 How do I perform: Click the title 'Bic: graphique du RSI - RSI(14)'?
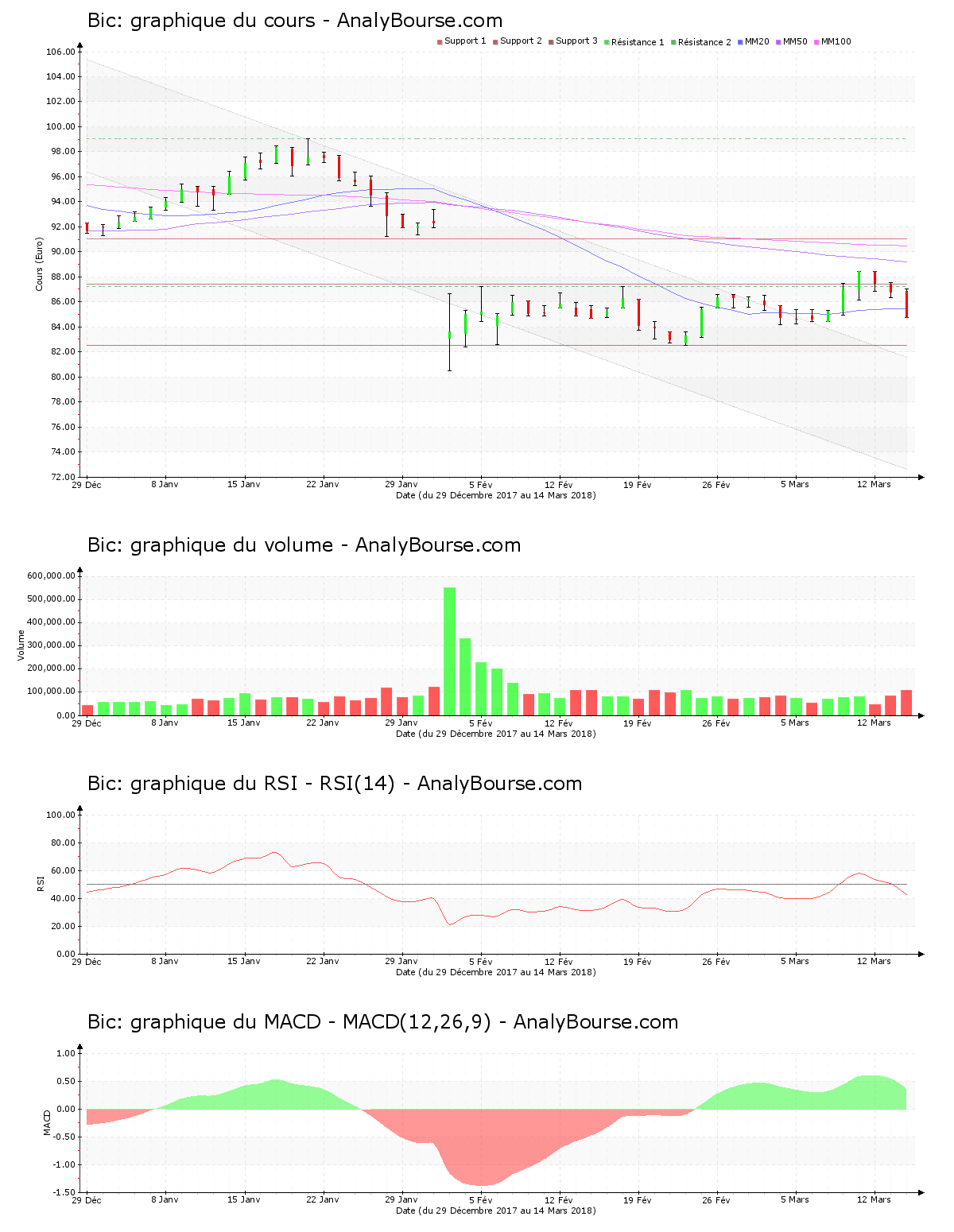click(241, 784)
